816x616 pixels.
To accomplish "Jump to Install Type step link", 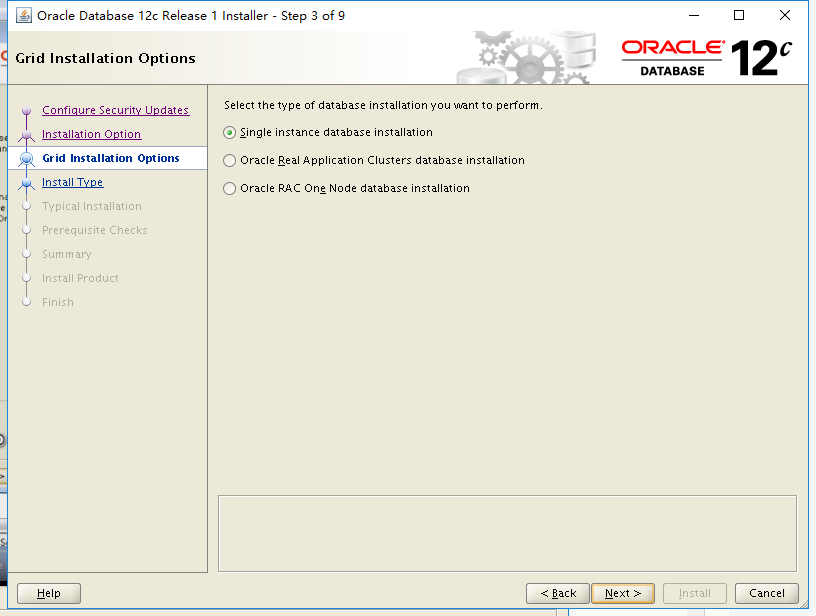I will (72, 182).
